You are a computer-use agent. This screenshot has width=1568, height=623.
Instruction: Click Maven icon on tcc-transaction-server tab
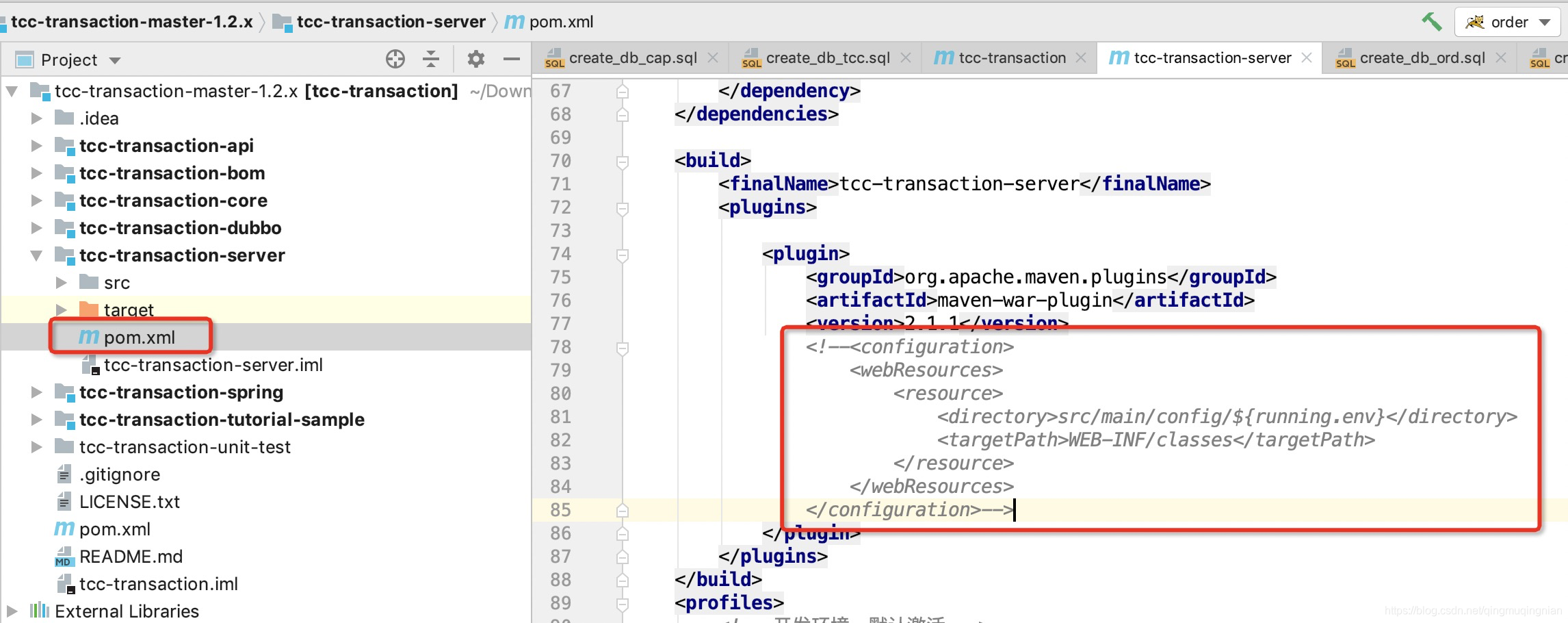(x=1119, y=58)
